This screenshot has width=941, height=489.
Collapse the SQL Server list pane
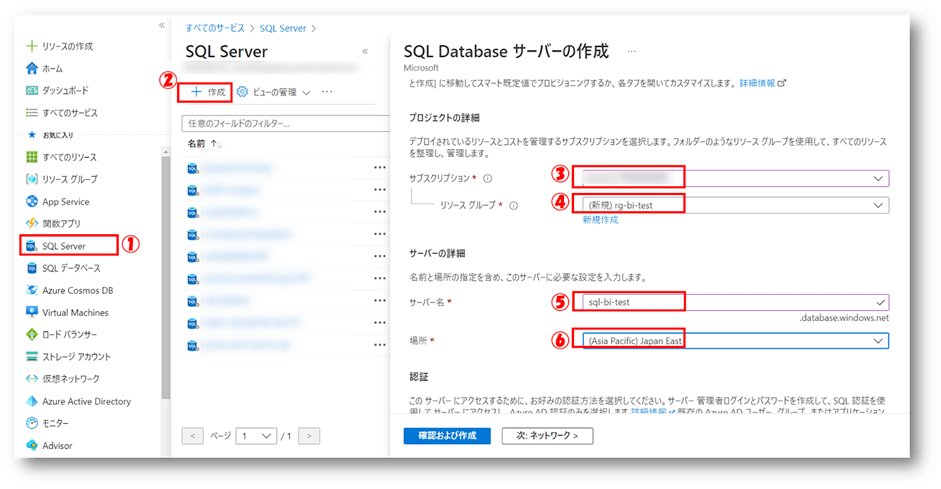tap(365, 52)
